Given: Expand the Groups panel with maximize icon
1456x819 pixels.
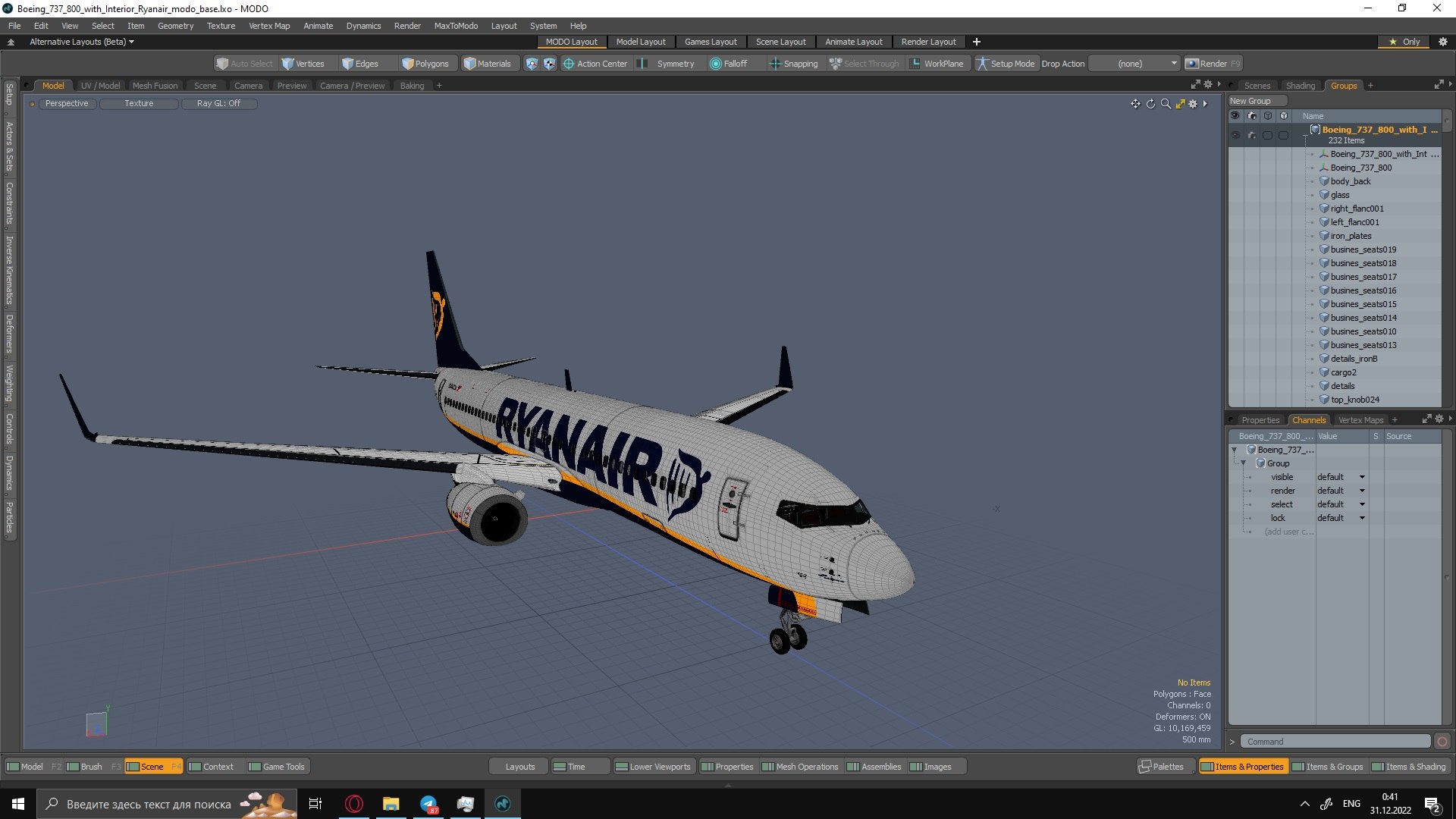Looking at the screenshot, I should coord(1439,85).
